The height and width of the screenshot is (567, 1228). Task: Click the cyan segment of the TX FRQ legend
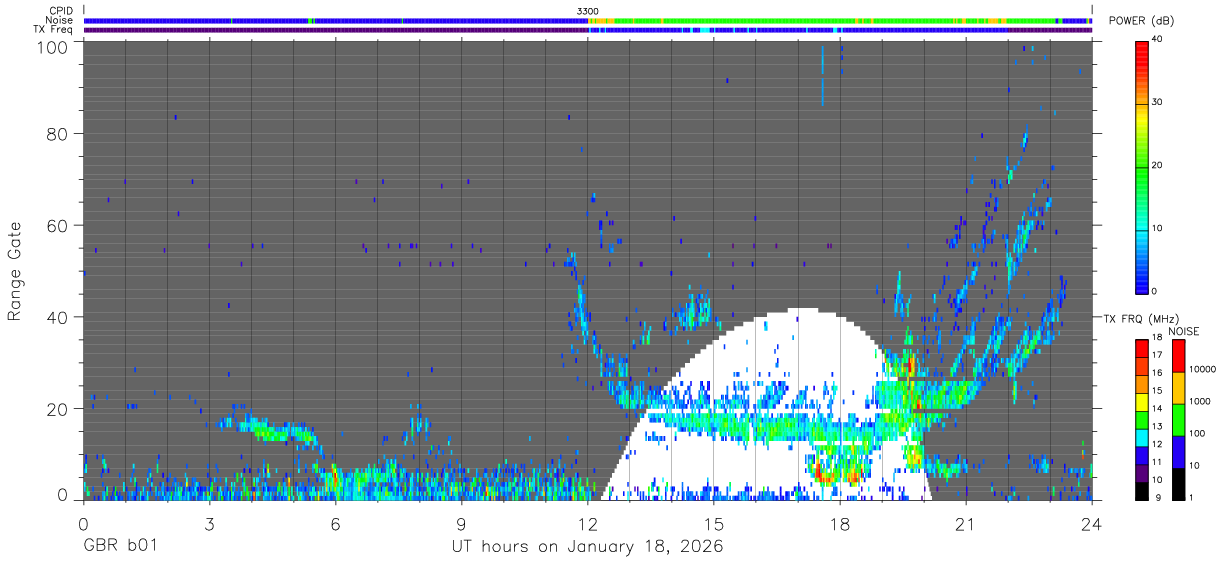click(1142, 437)
